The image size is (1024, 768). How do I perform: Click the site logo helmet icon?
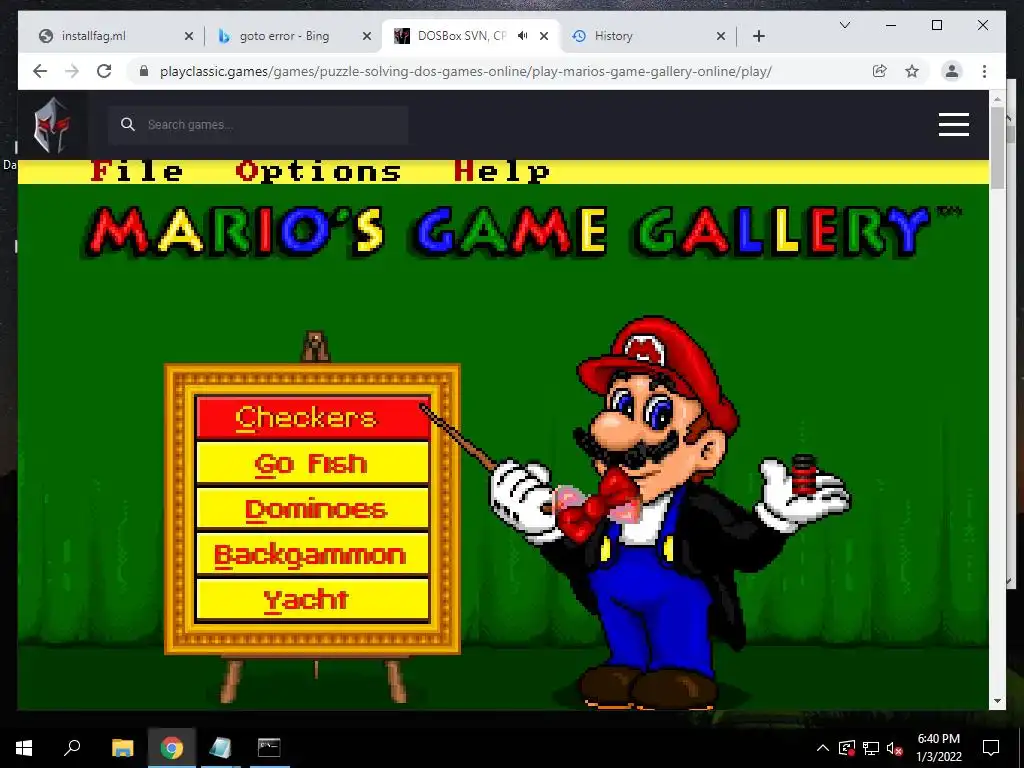coord(52,125)
